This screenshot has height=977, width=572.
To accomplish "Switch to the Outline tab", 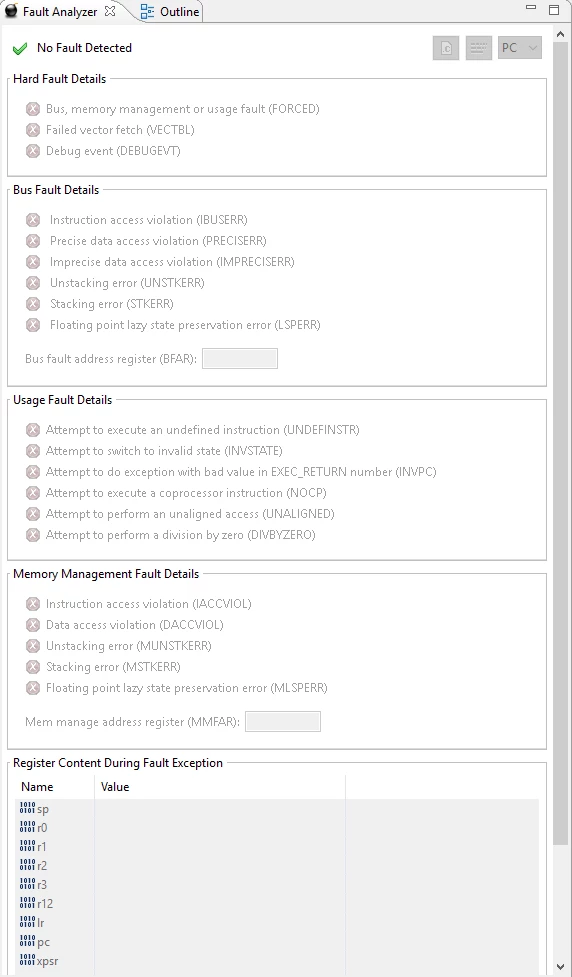I will [169, 11].
